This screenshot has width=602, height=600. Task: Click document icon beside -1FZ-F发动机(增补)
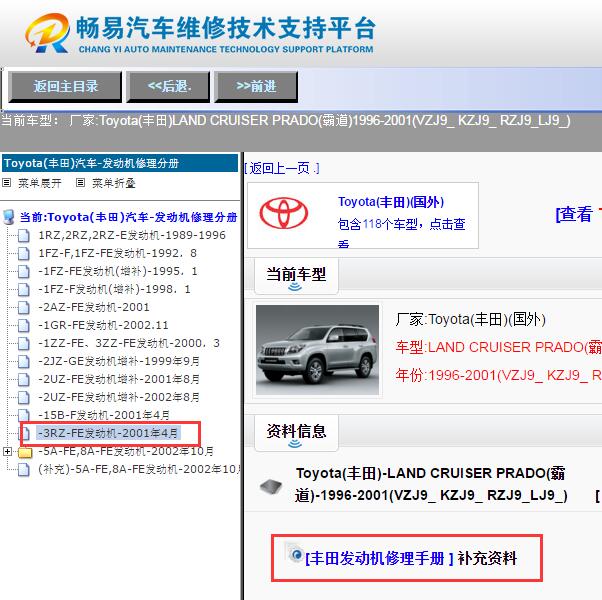point(24,289)
